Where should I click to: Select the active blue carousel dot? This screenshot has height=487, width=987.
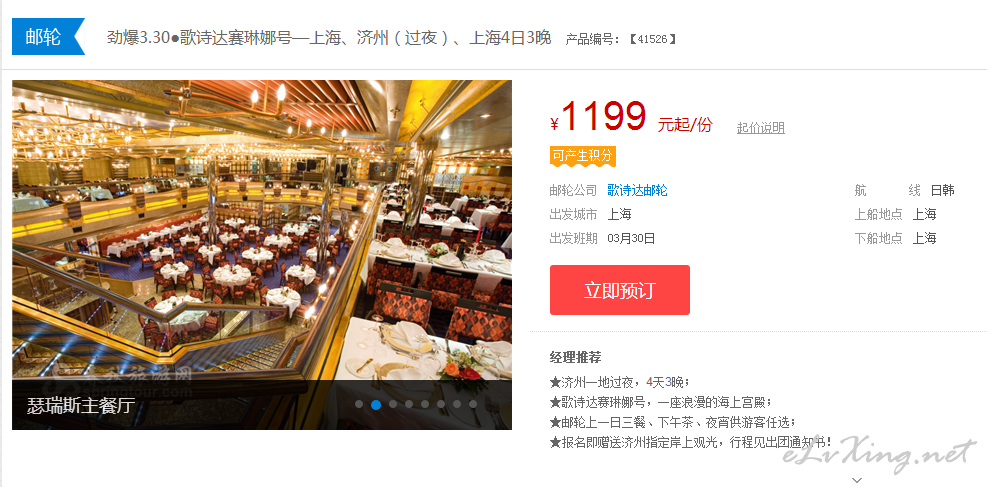click(x=376, y=405)
